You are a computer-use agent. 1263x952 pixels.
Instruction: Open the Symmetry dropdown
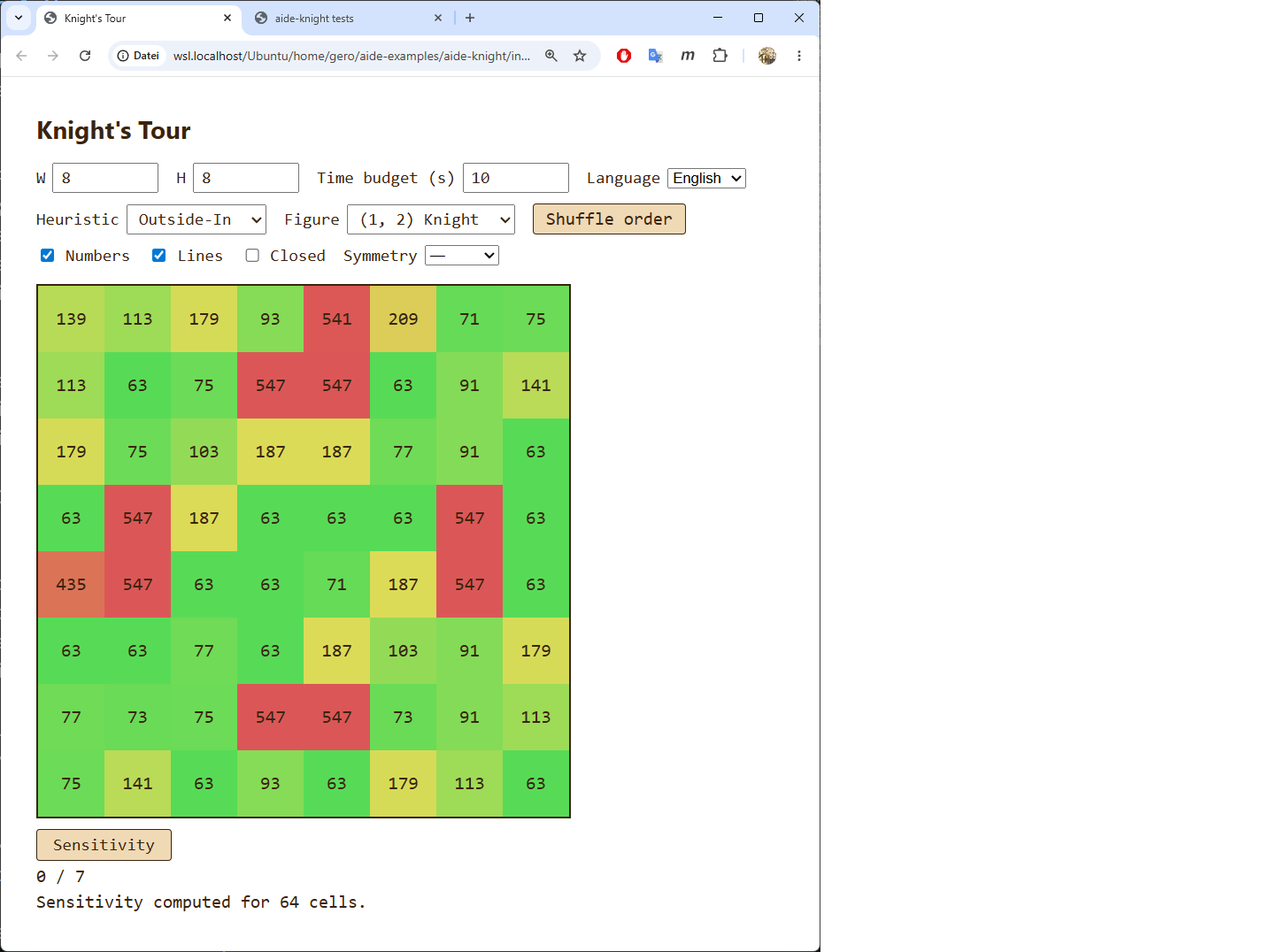(462, 256)
